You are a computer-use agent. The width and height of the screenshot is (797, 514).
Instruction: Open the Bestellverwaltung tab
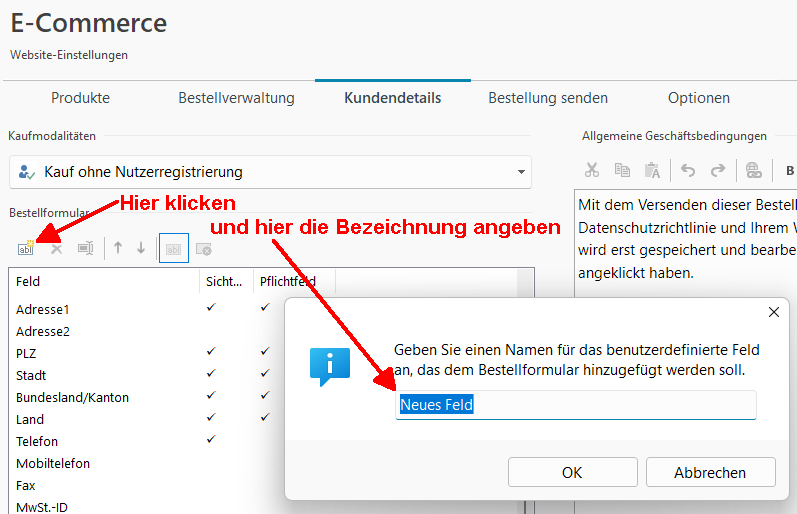click(x=236, y=98)
